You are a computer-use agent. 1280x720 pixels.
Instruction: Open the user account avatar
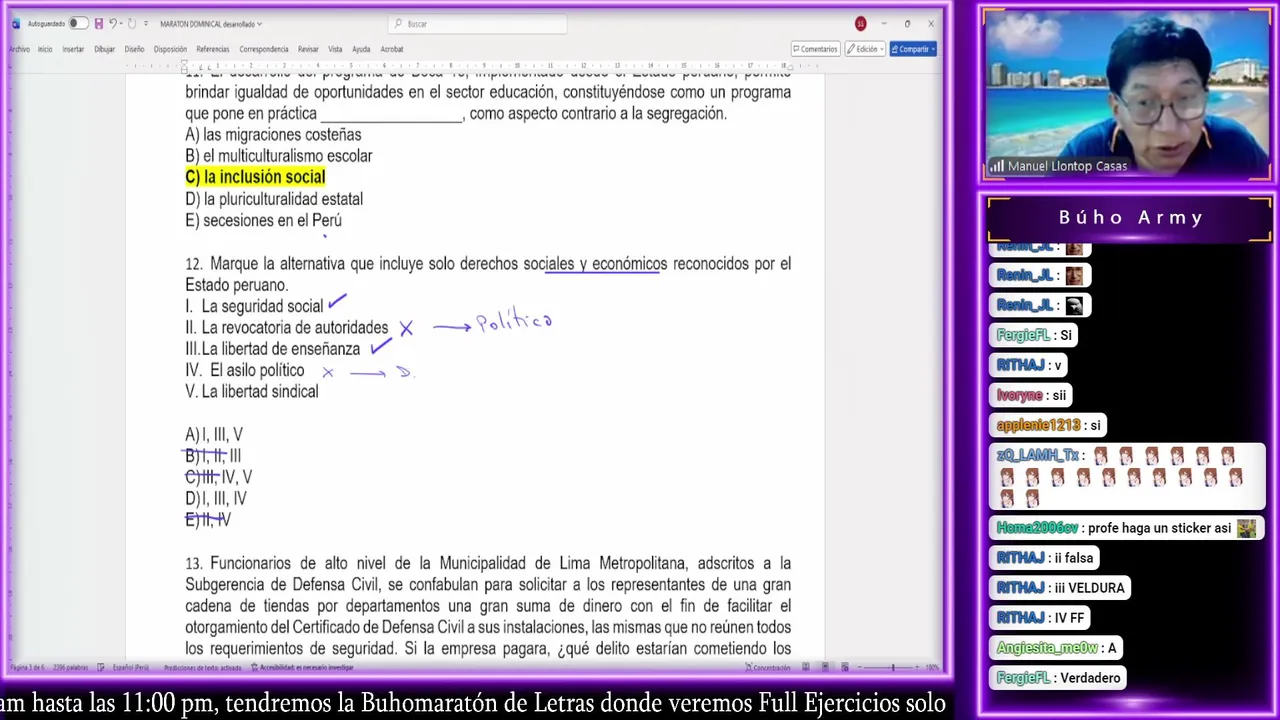(860, 24)
